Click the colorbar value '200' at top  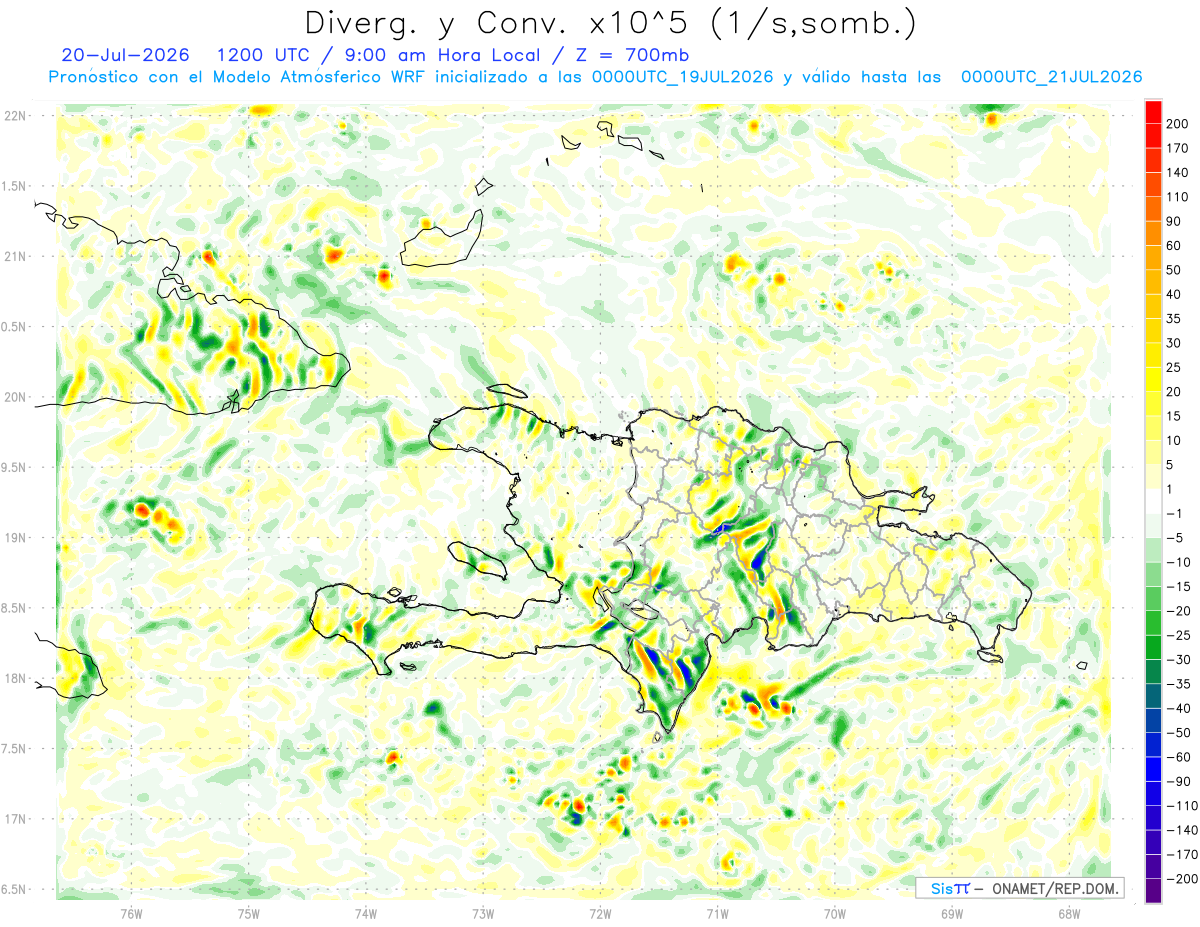pos(1177,124)
